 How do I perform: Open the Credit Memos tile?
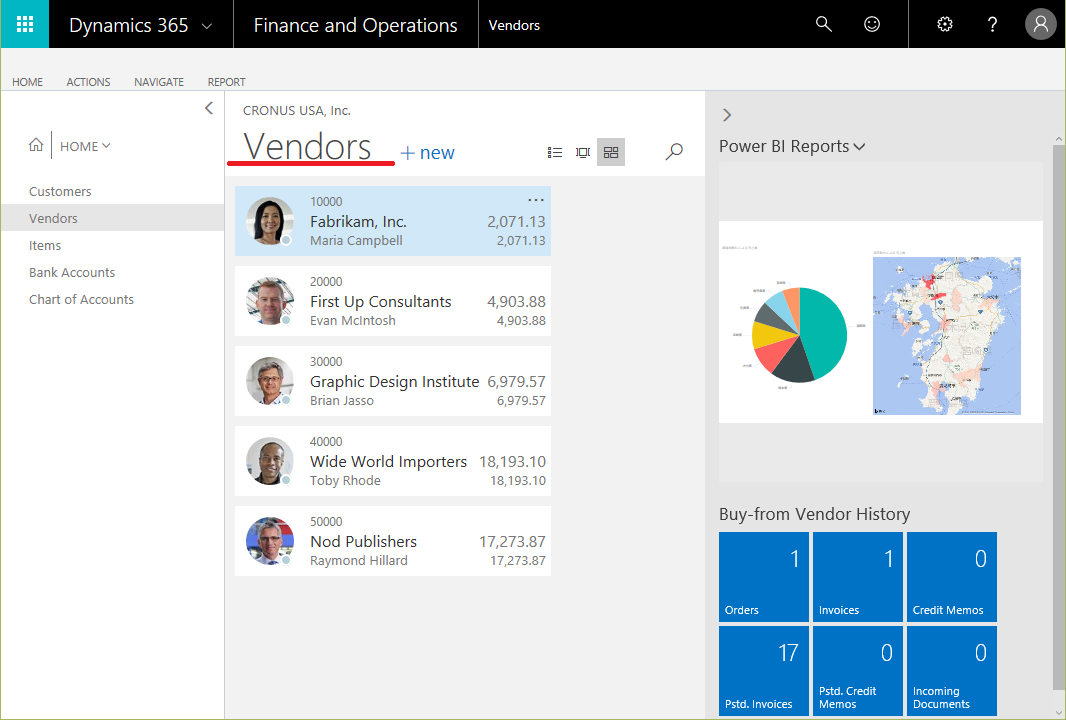[952, 577]
